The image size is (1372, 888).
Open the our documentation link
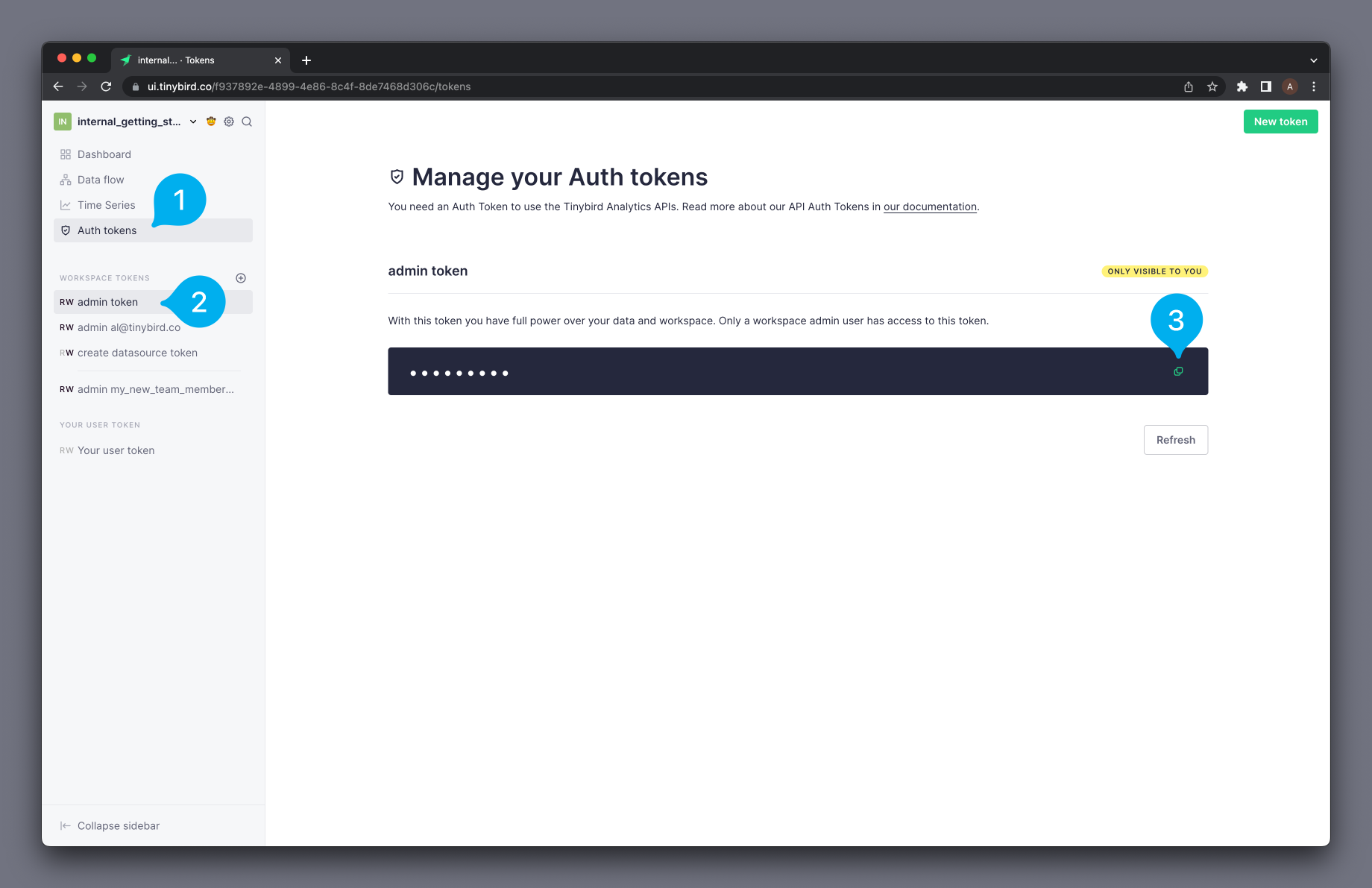(930, 207)
